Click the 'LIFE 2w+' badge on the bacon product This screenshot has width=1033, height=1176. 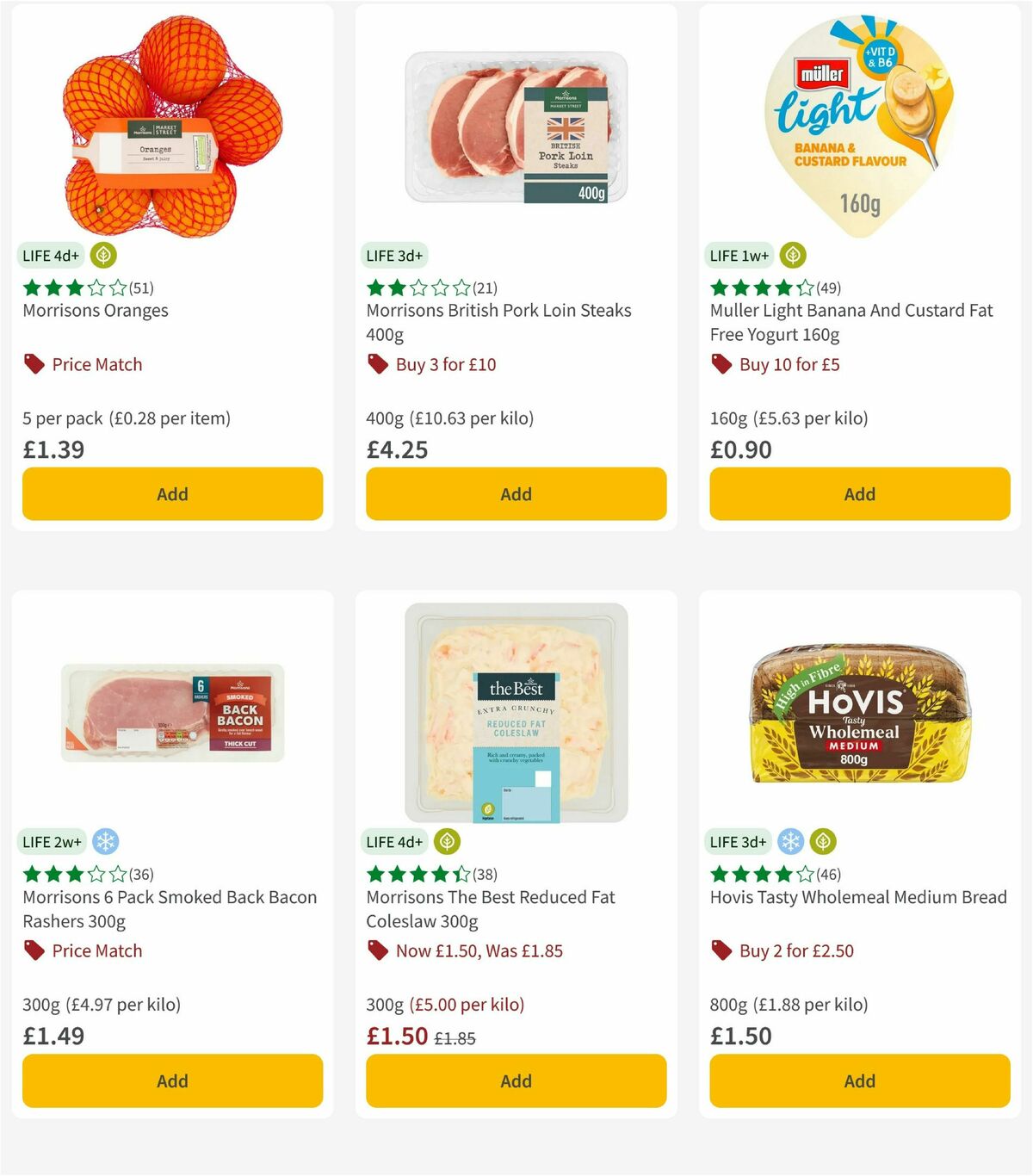52,841
